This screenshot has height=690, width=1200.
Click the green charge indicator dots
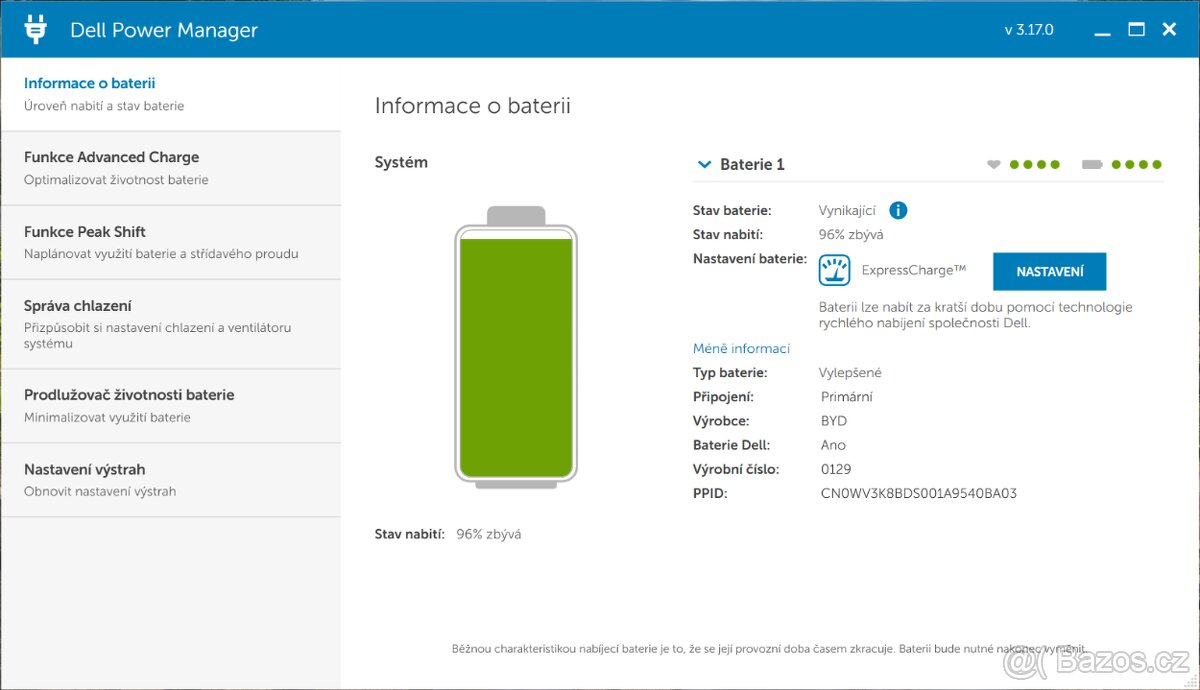(x=1136, y=165)
